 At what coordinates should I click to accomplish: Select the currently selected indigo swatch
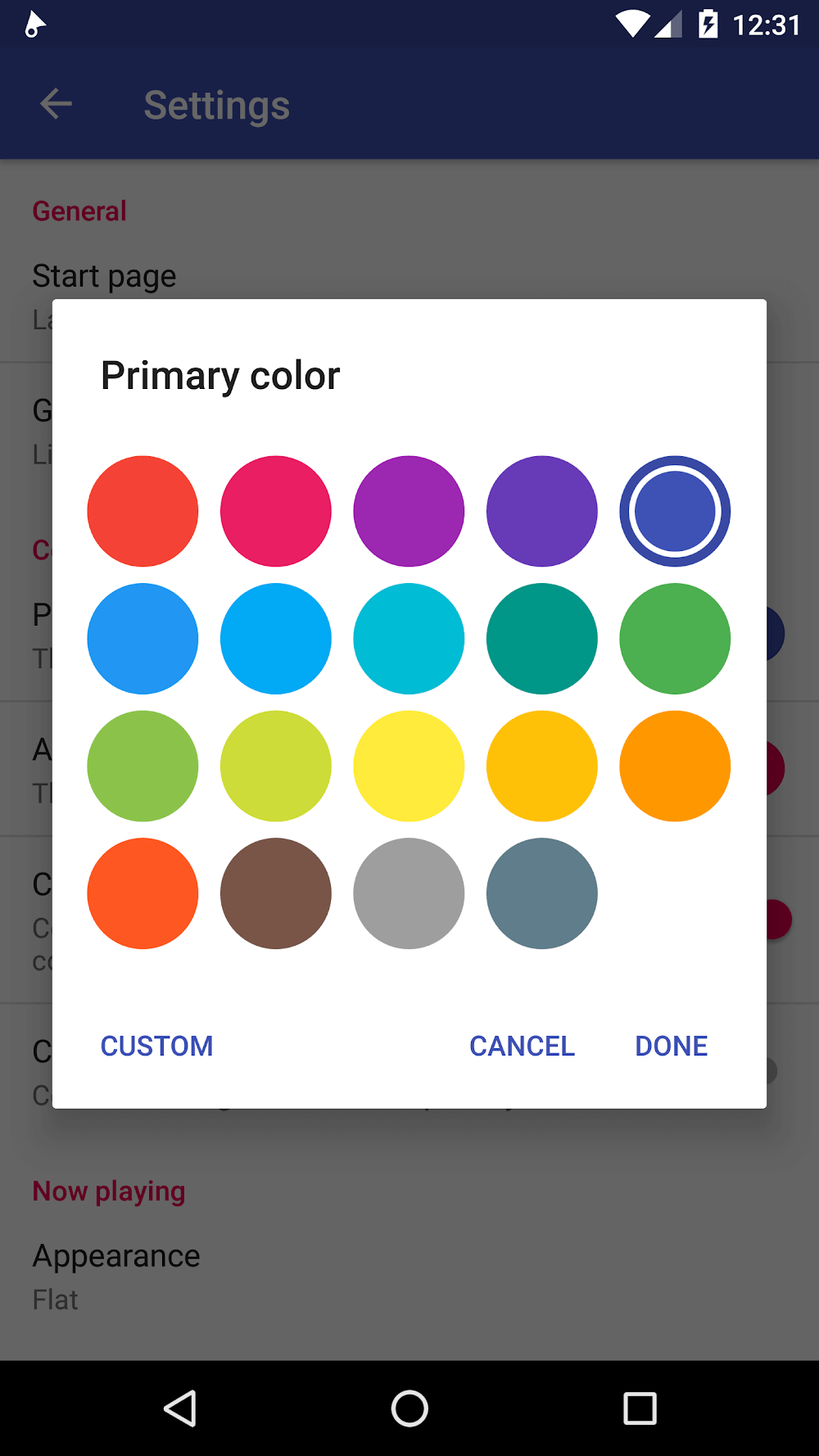pos(675,511)
